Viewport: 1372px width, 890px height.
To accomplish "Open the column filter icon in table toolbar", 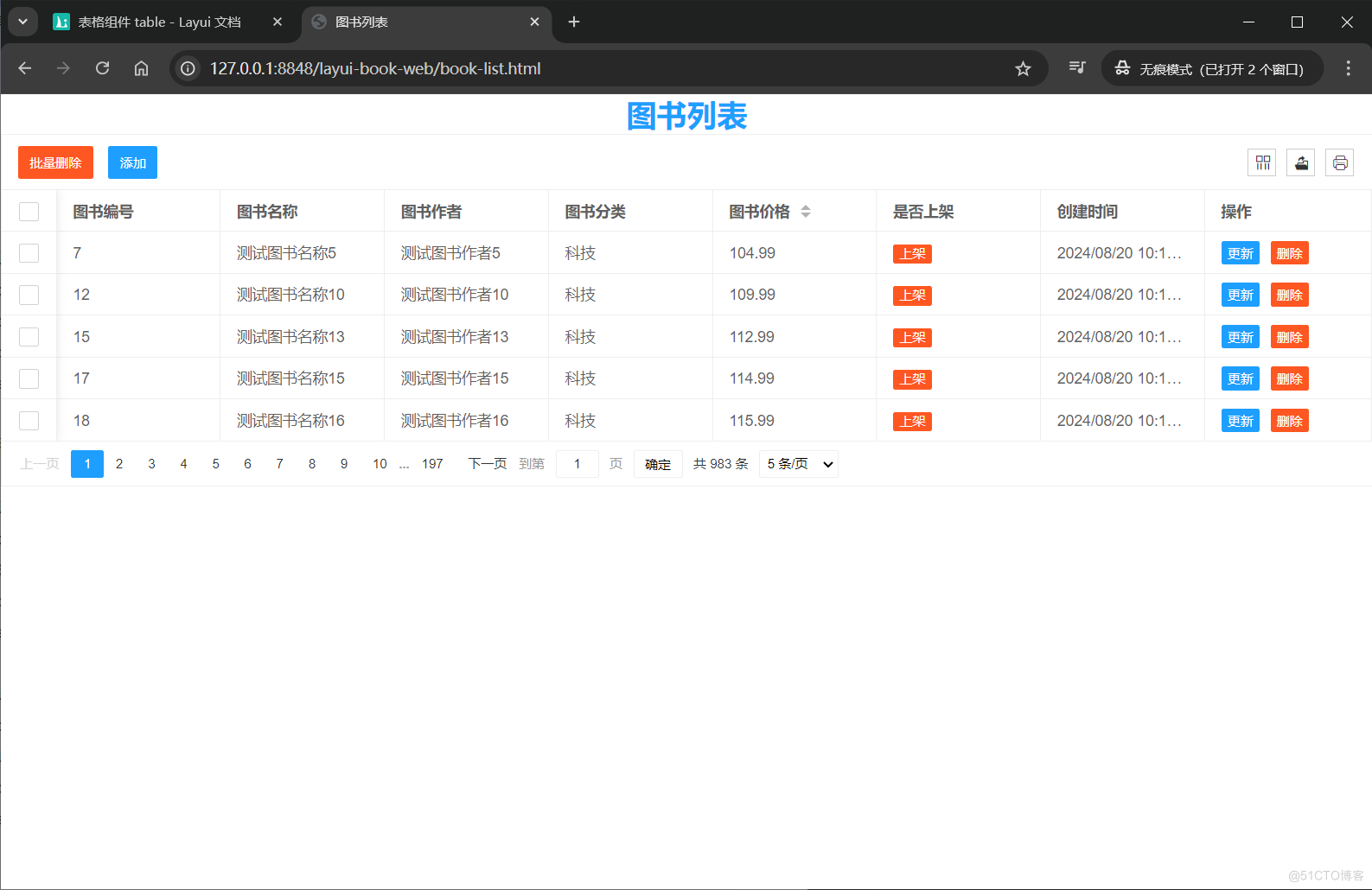I will 1262,162.
